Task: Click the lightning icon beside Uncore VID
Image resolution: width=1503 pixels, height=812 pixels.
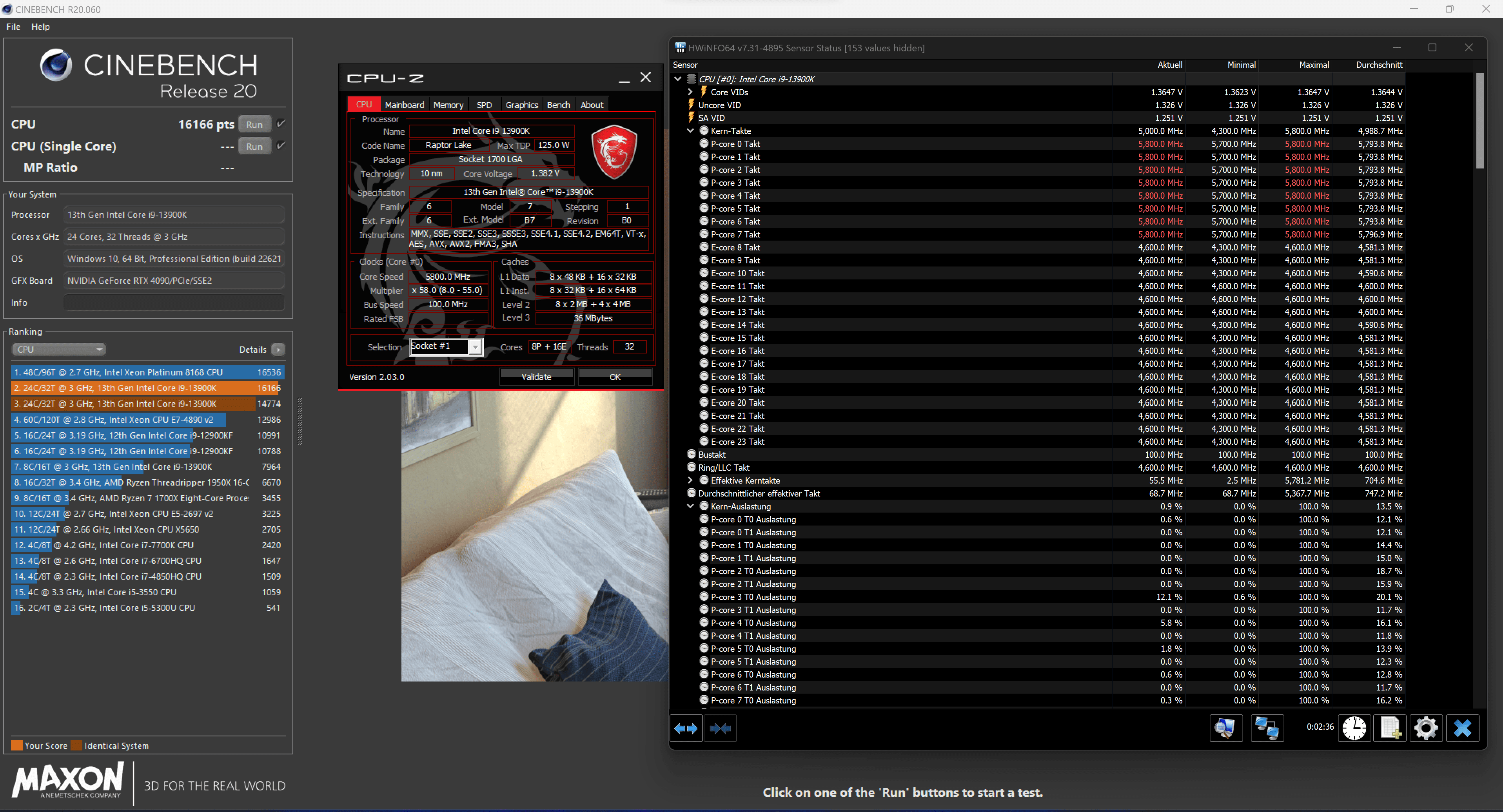Action: coord(692,104)
